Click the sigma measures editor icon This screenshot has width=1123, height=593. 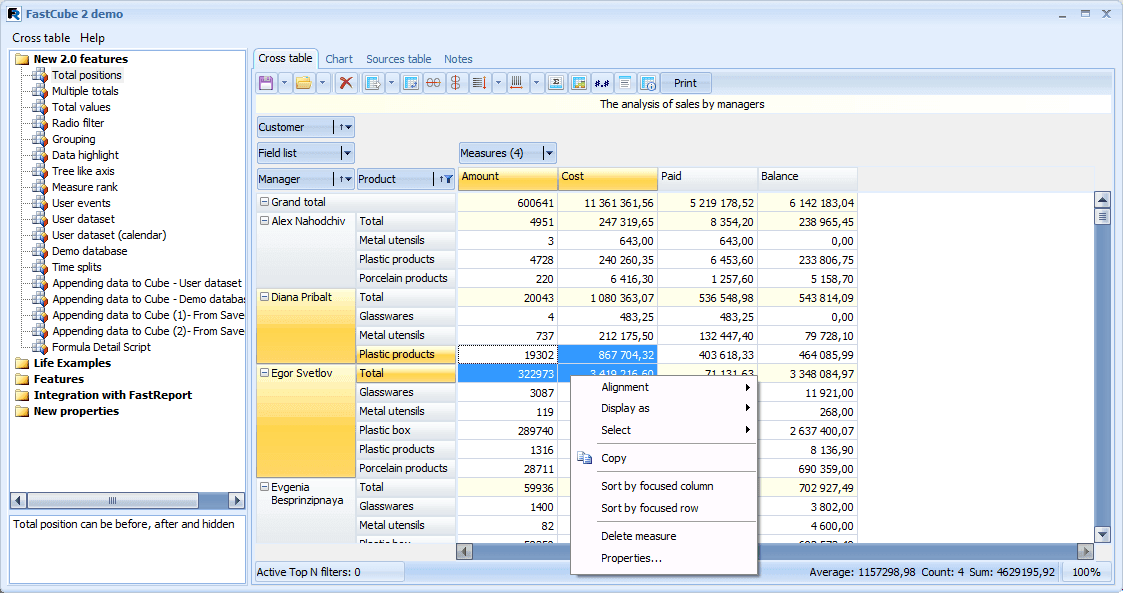(x=556, y=83)
